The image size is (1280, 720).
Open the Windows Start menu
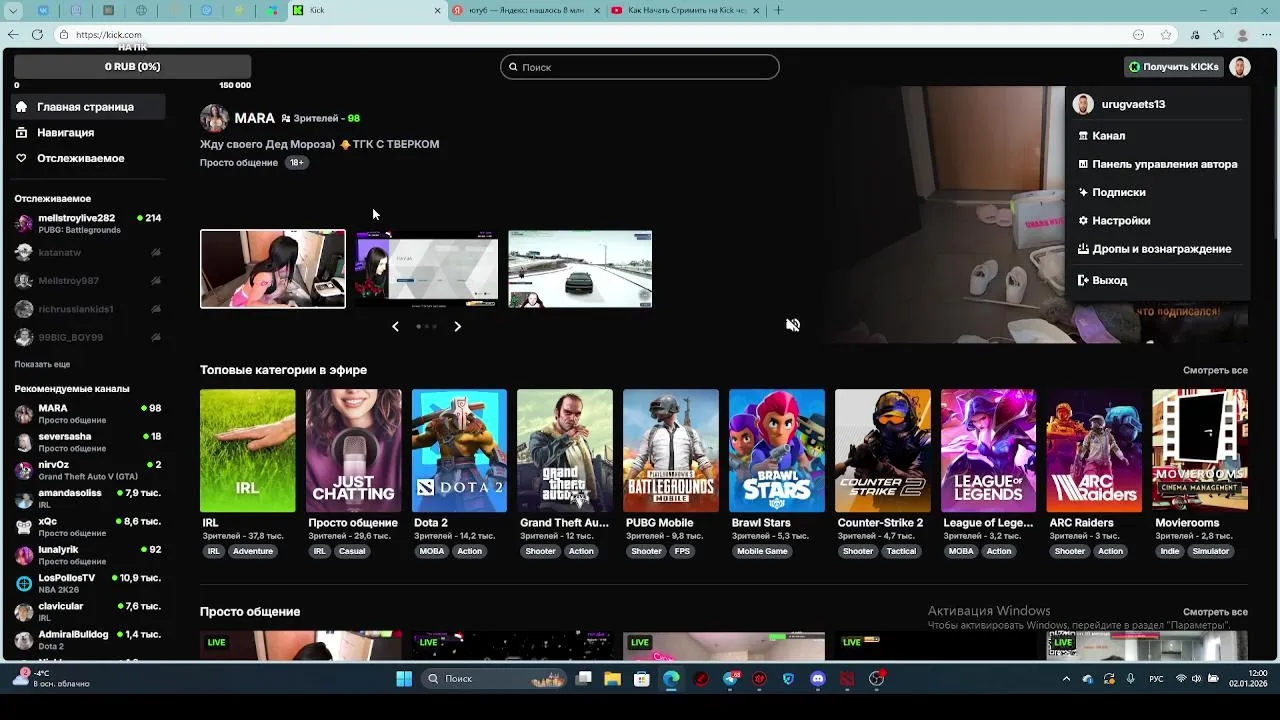click(x=404, y=679)
